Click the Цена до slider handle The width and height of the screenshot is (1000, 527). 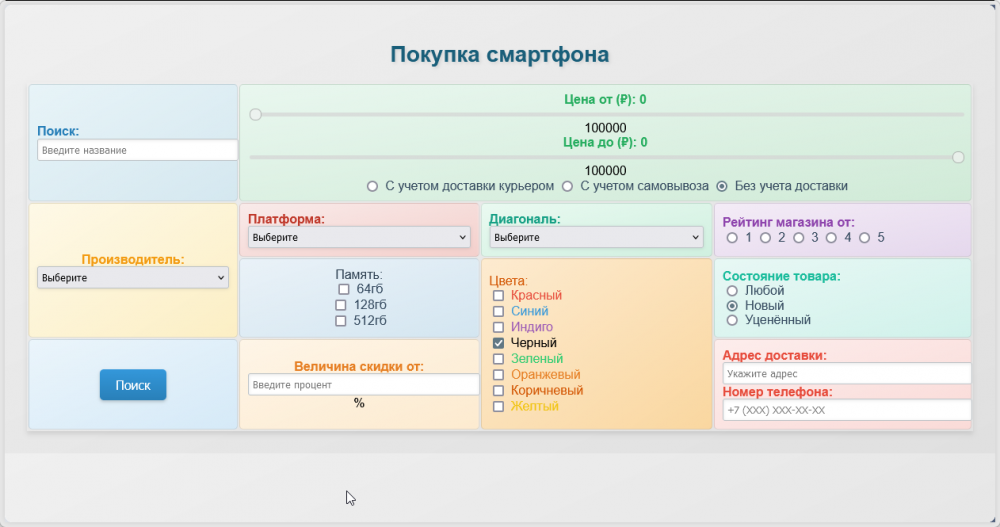point(958,157)
